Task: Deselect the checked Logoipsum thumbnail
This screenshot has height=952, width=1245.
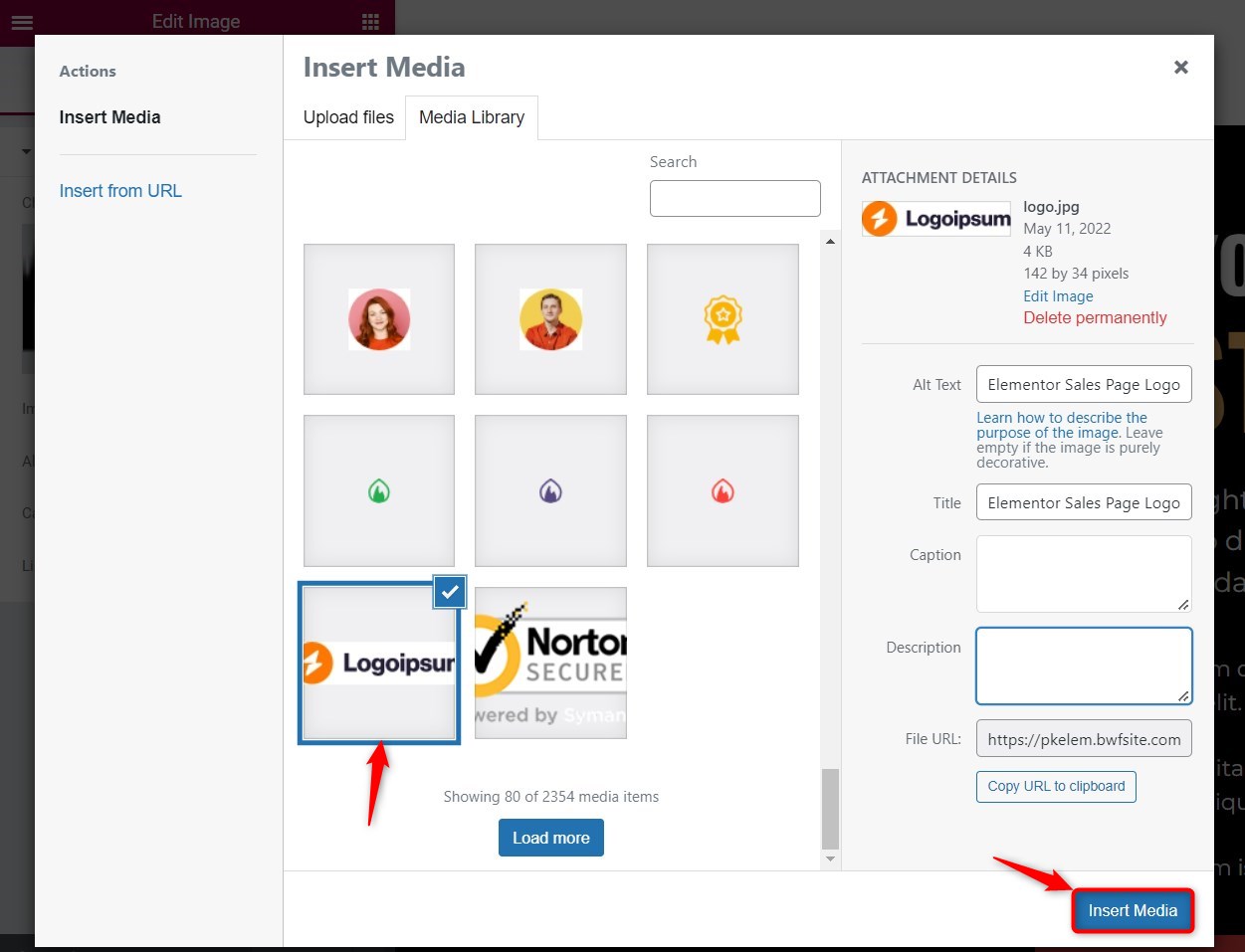Action: coord(449,592)
